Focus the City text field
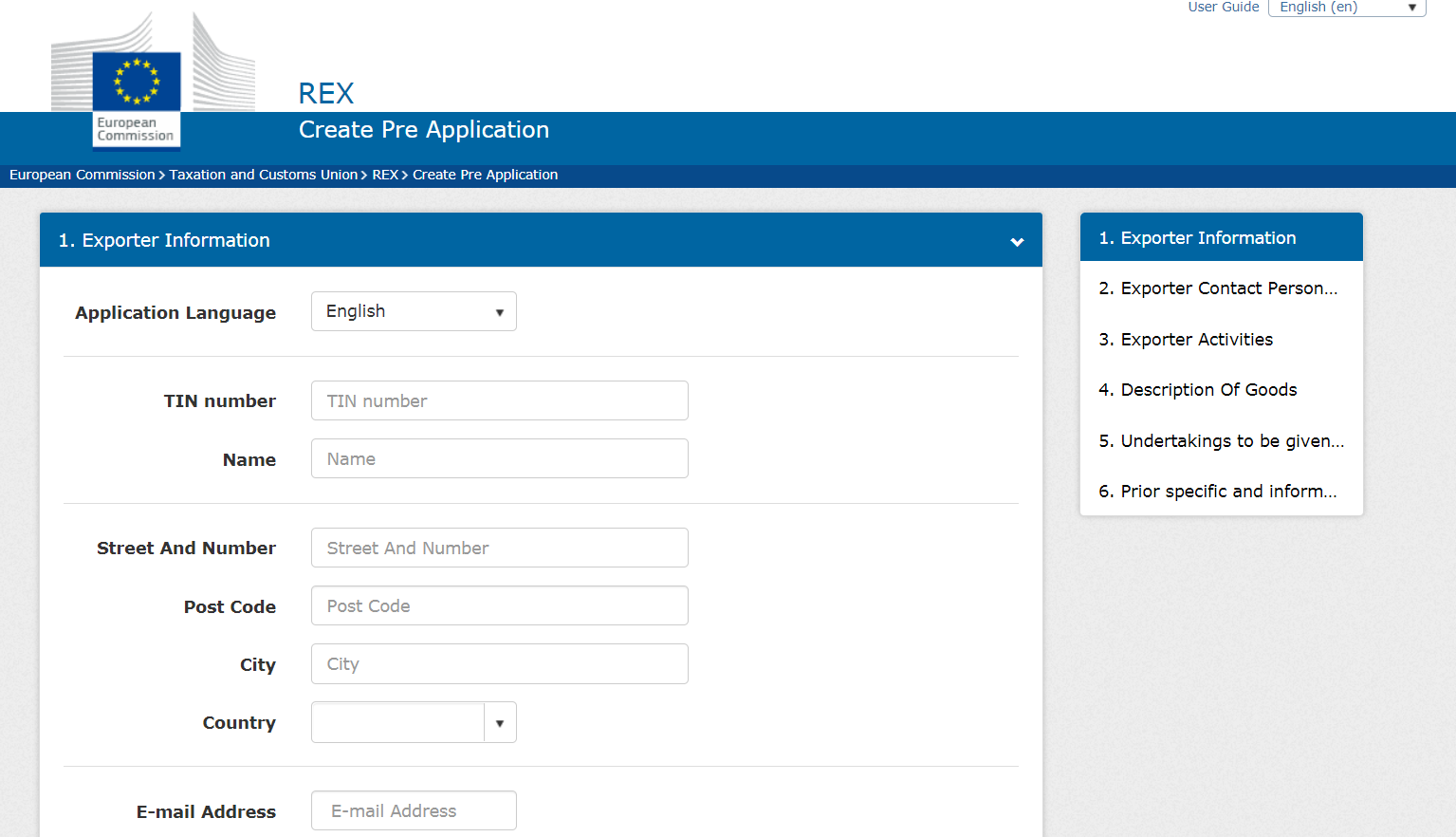The height and width of the screenshot is (837, 1456). pyautogui.click(x=499, y=664)
